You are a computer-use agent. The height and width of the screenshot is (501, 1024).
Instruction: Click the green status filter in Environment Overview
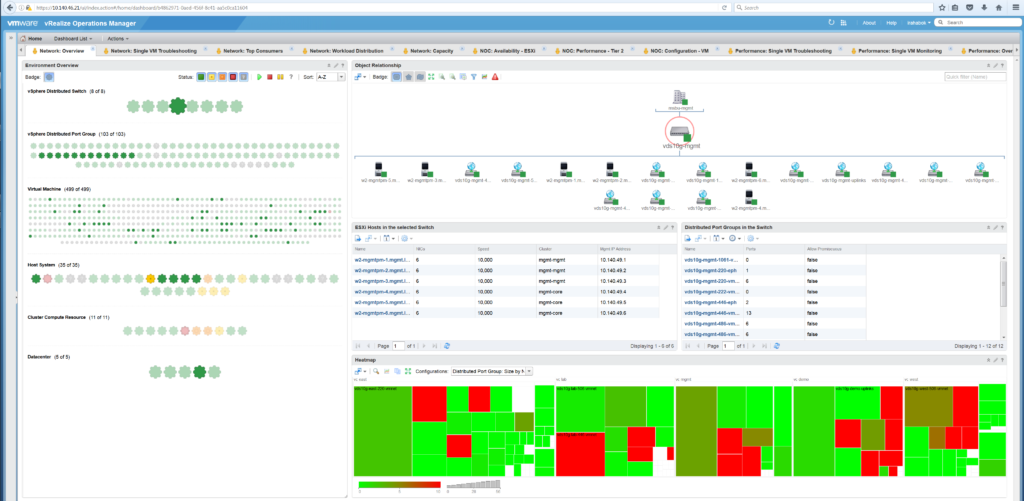(x=201, y=76)
